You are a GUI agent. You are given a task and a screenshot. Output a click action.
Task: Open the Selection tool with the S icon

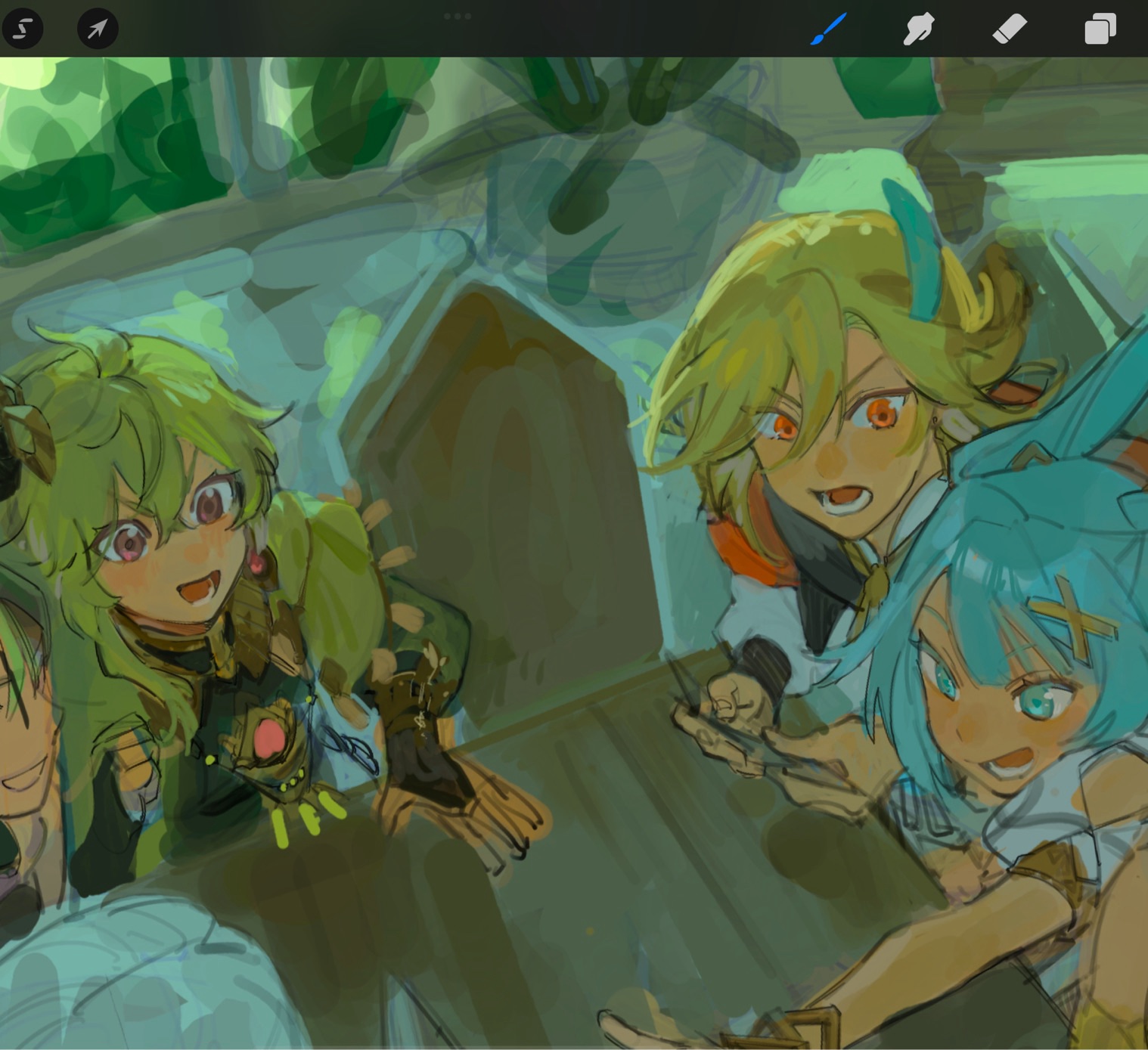click(22, 29)
